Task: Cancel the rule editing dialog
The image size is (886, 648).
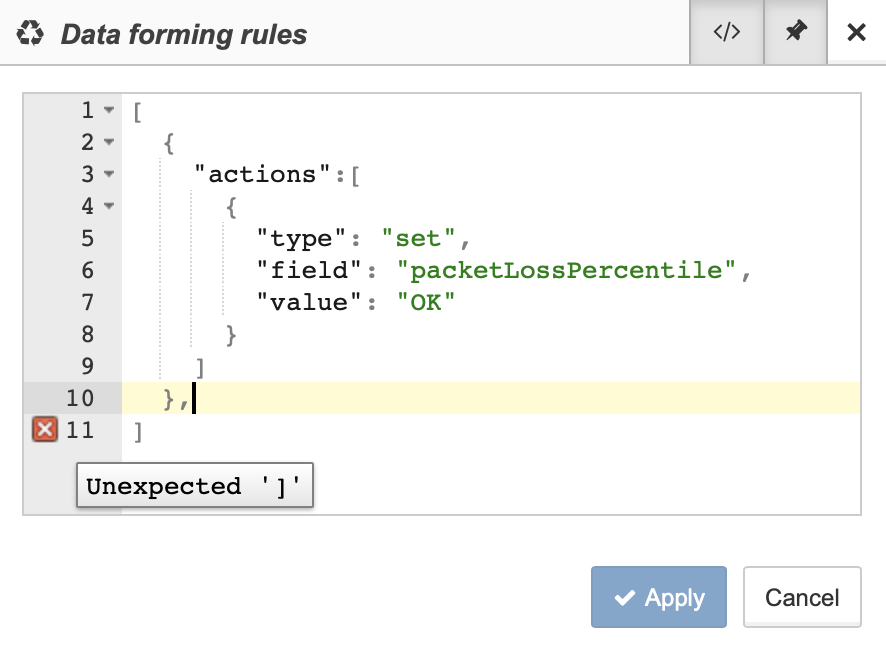Action: (802, 597)
